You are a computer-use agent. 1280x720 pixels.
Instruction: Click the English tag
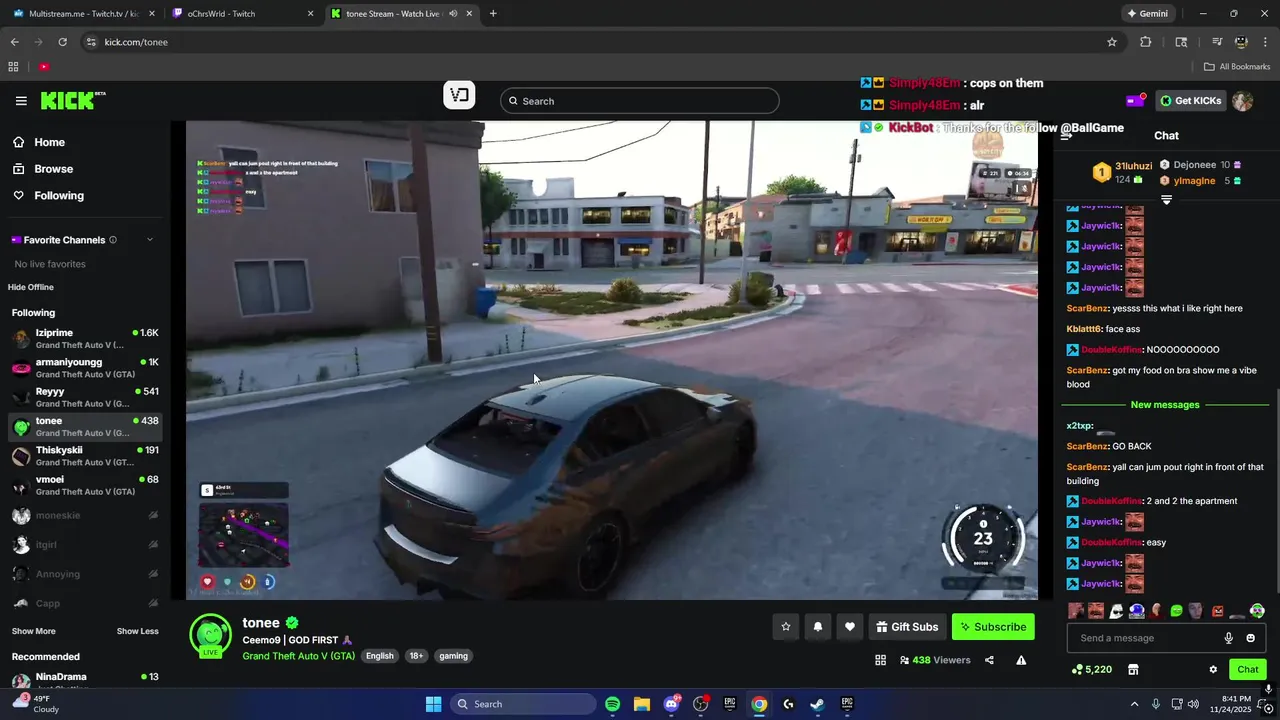point(380,656)
